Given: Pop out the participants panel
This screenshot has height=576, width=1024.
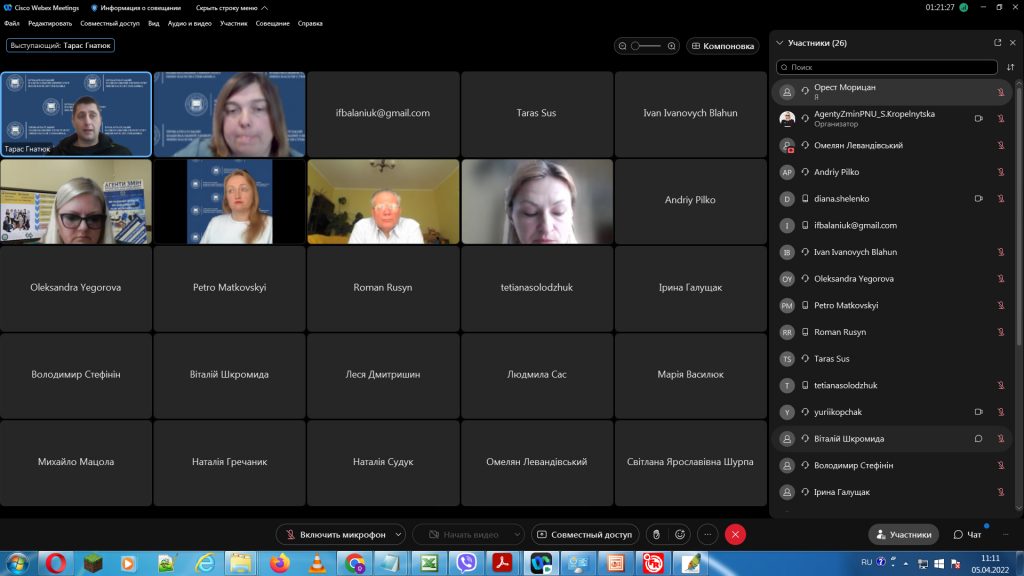Looking at the screenshot, I should tap(997, 43).
